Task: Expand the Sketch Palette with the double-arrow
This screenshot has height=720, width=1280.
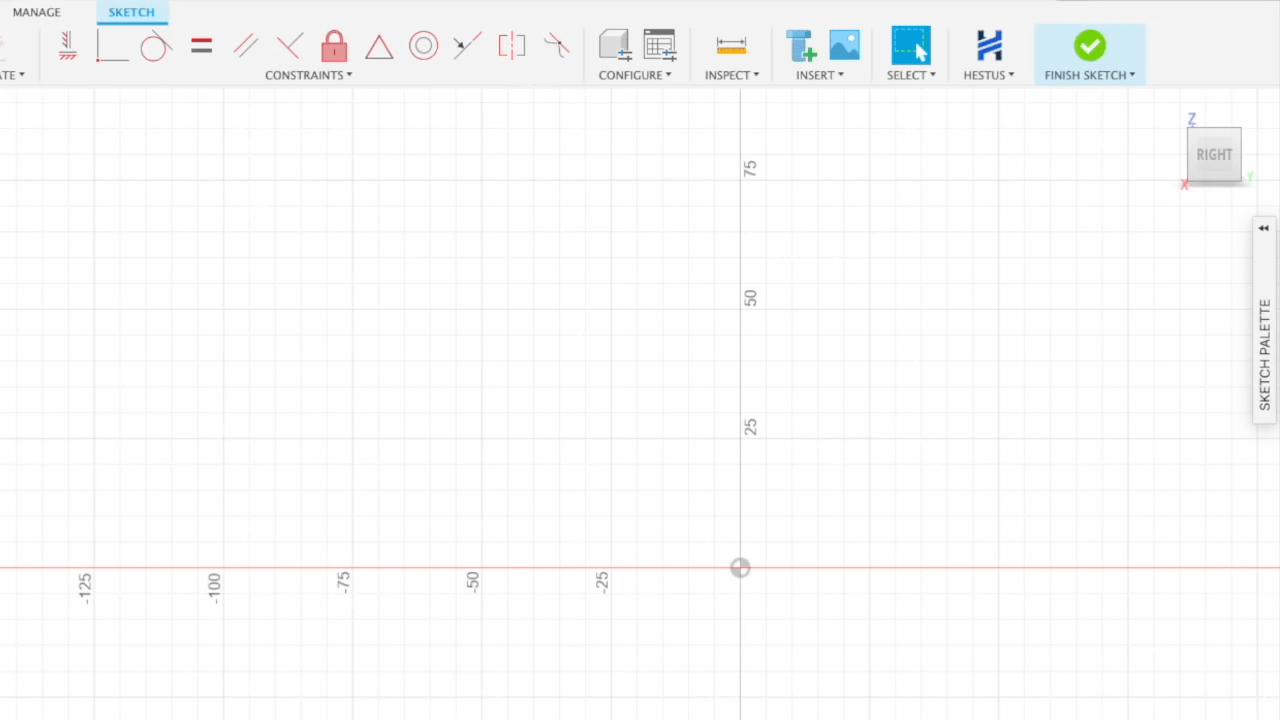Action: pos(1264,228)
